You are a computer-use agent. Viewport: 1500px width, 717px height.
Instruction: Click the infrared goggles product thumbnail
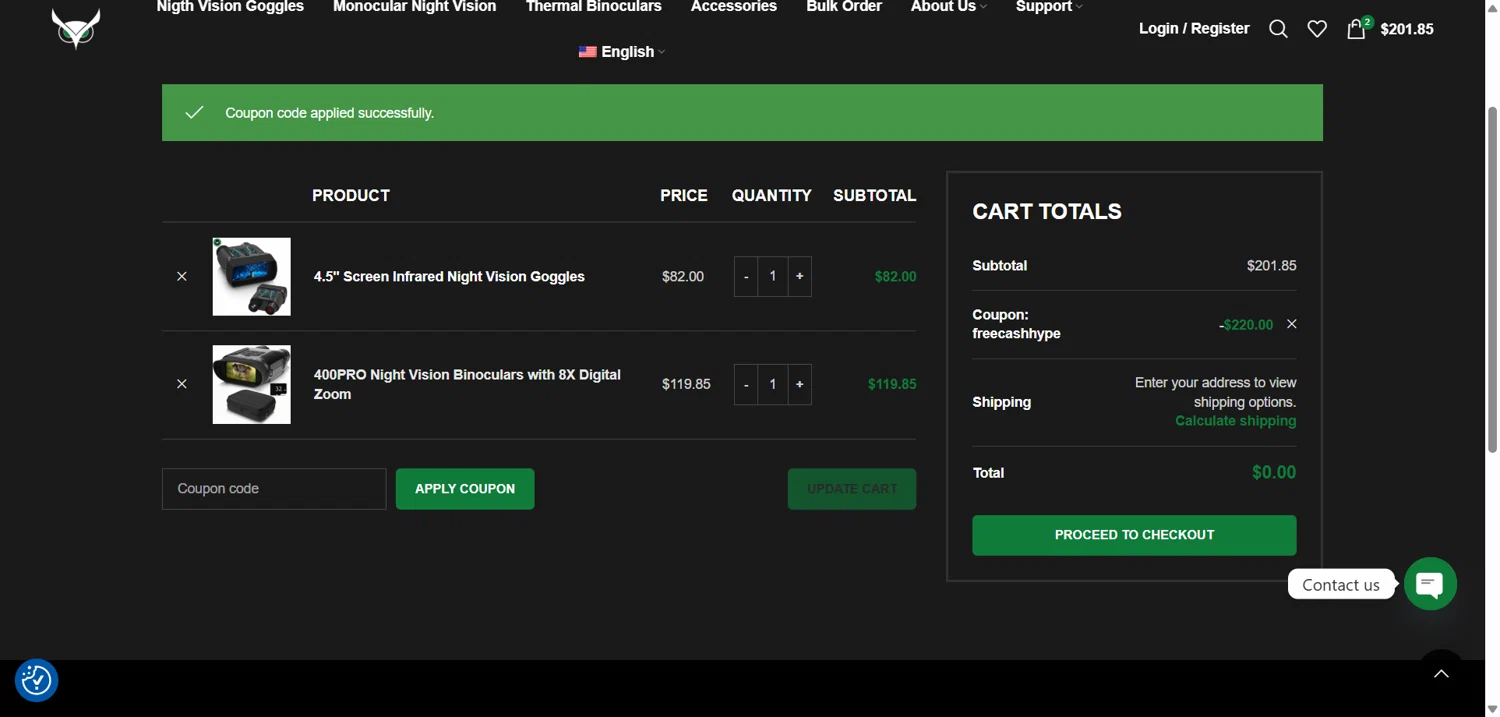(252, 277)
